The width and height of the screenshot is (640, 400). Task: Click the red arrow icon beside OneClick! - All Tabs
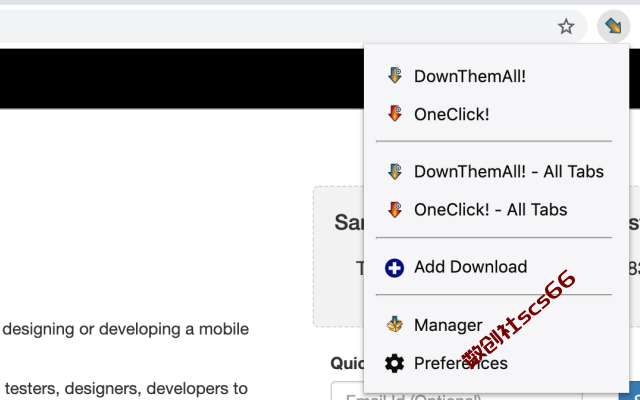tap(395, 209)
